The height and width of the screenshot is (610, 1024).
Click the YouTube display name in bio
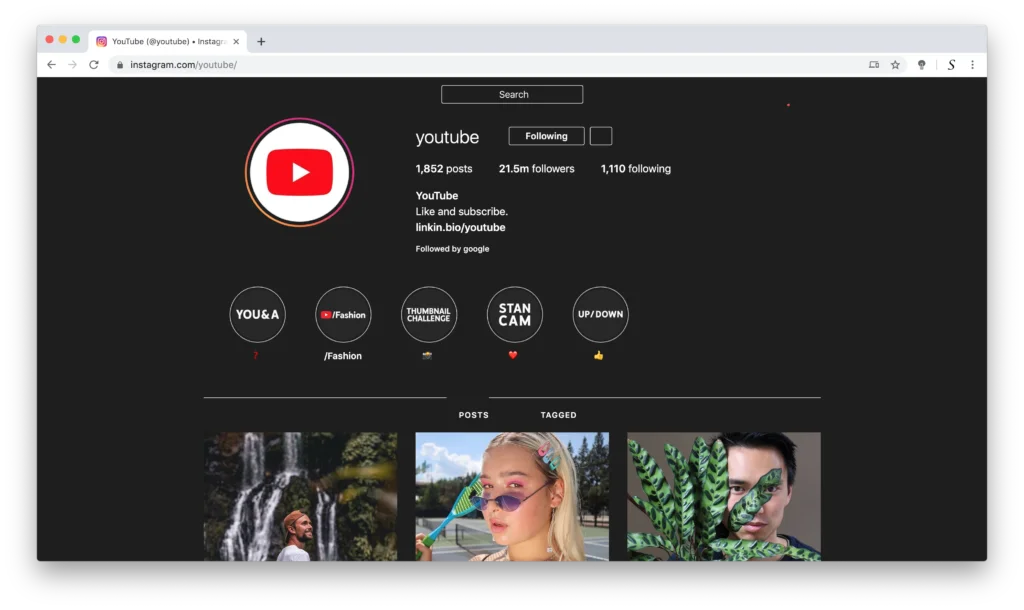437,195
